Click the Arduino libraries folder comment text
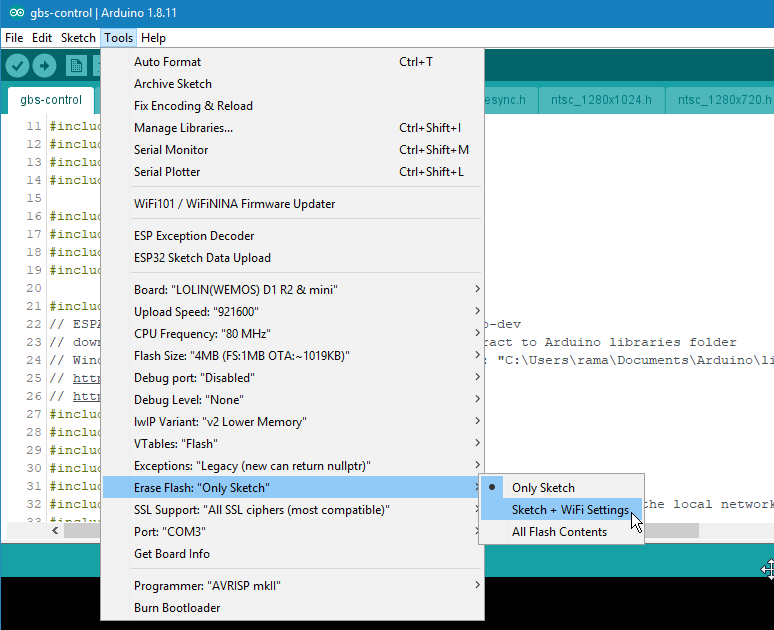774x630 pixels. [641, 342]
